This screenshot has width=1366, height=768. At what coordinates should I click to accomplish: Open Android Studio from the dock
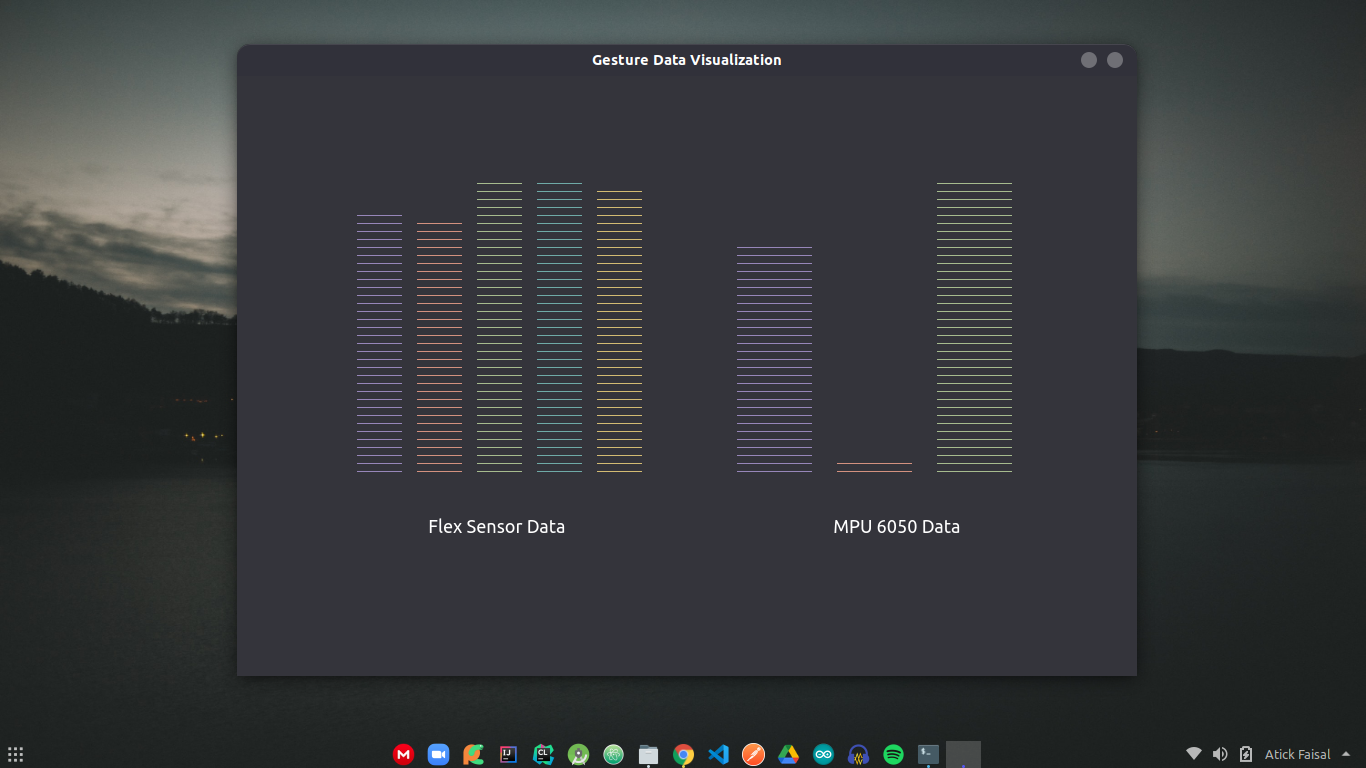click(578, 755)
